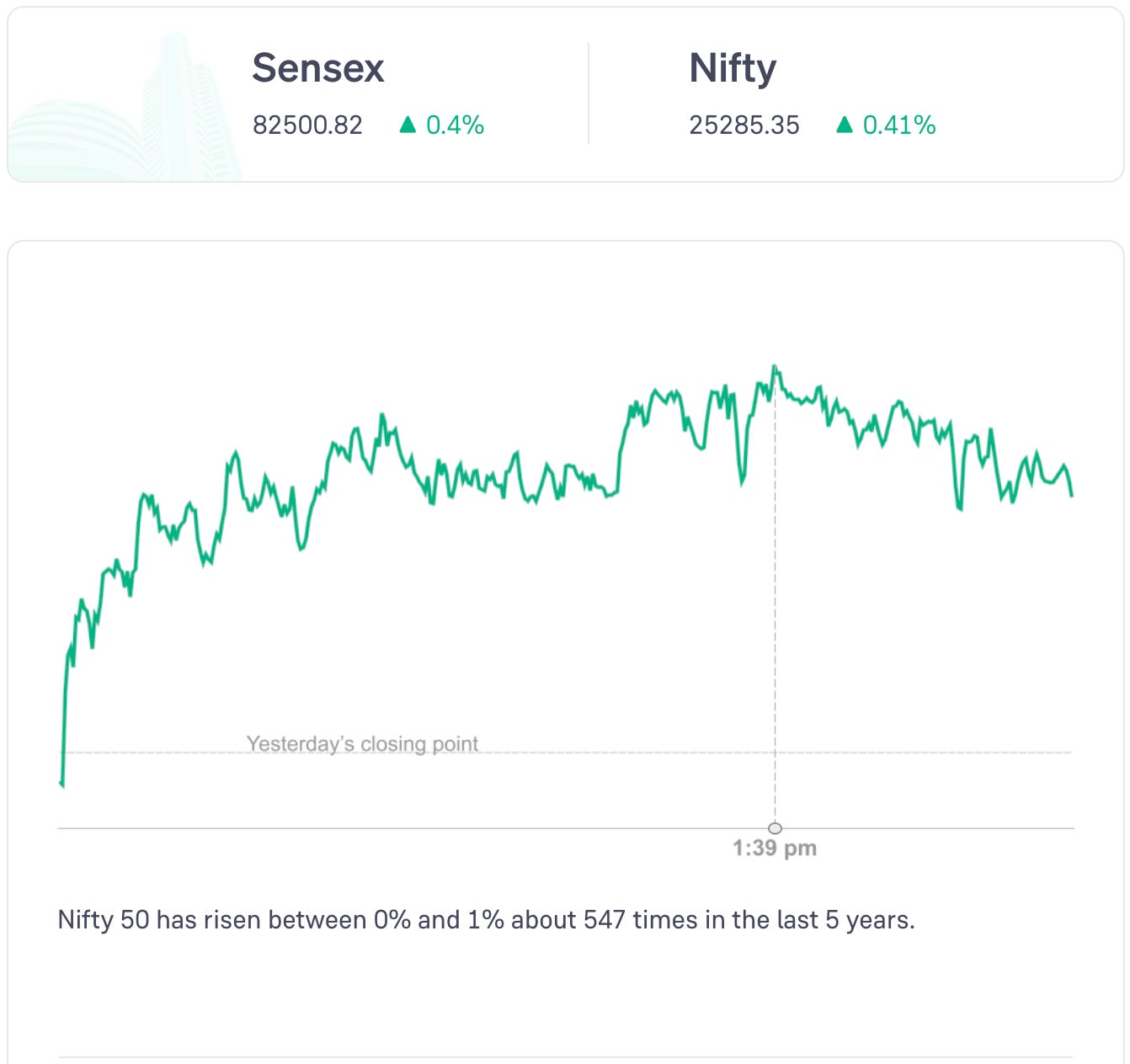Screen dimensions: 1130x1064
Task: Click the chart line's last point at far right
Action: (x=1071, y=495)
